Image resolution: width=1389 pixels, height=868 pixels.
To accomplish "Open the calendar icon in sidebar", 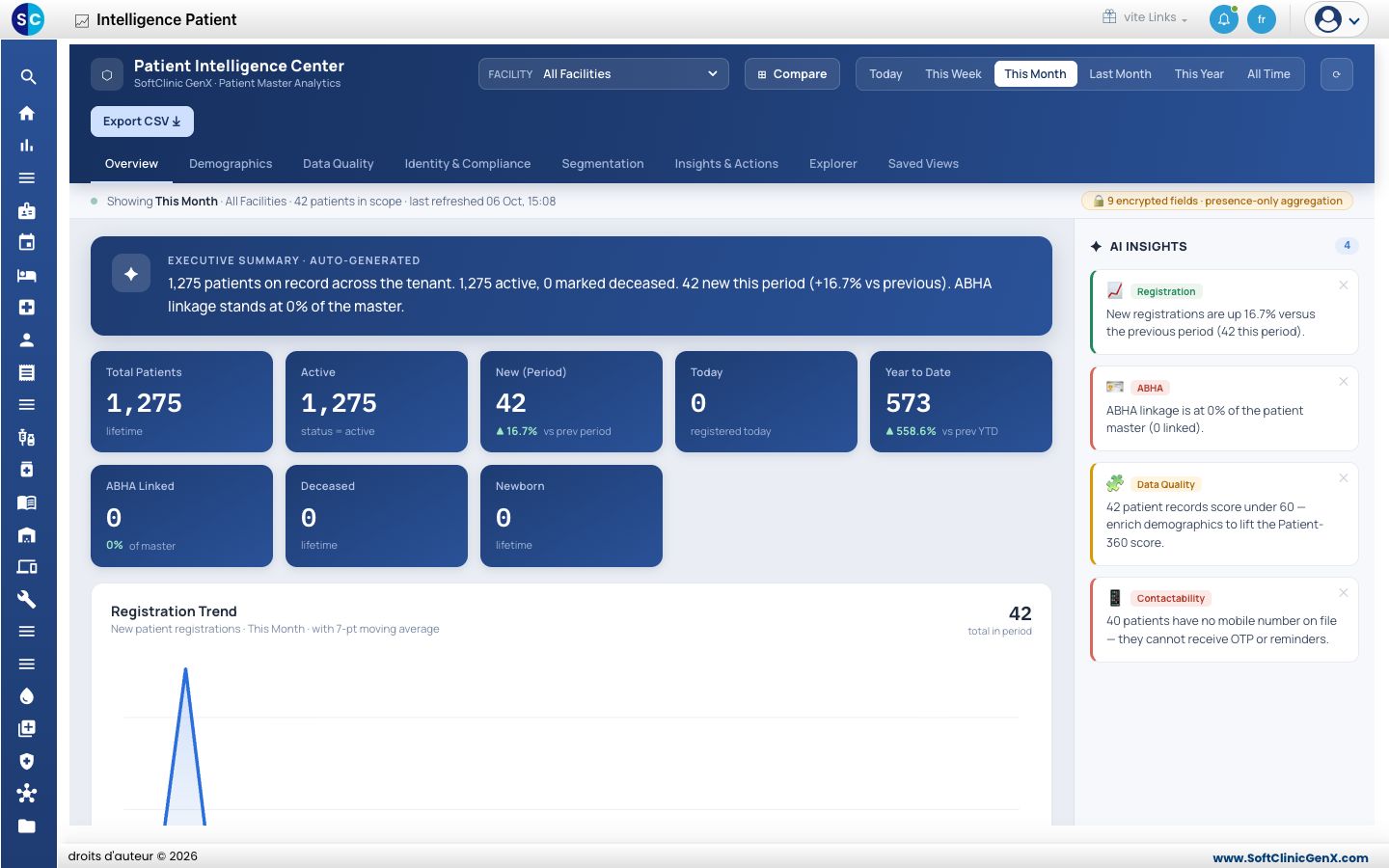I will 27,242.
